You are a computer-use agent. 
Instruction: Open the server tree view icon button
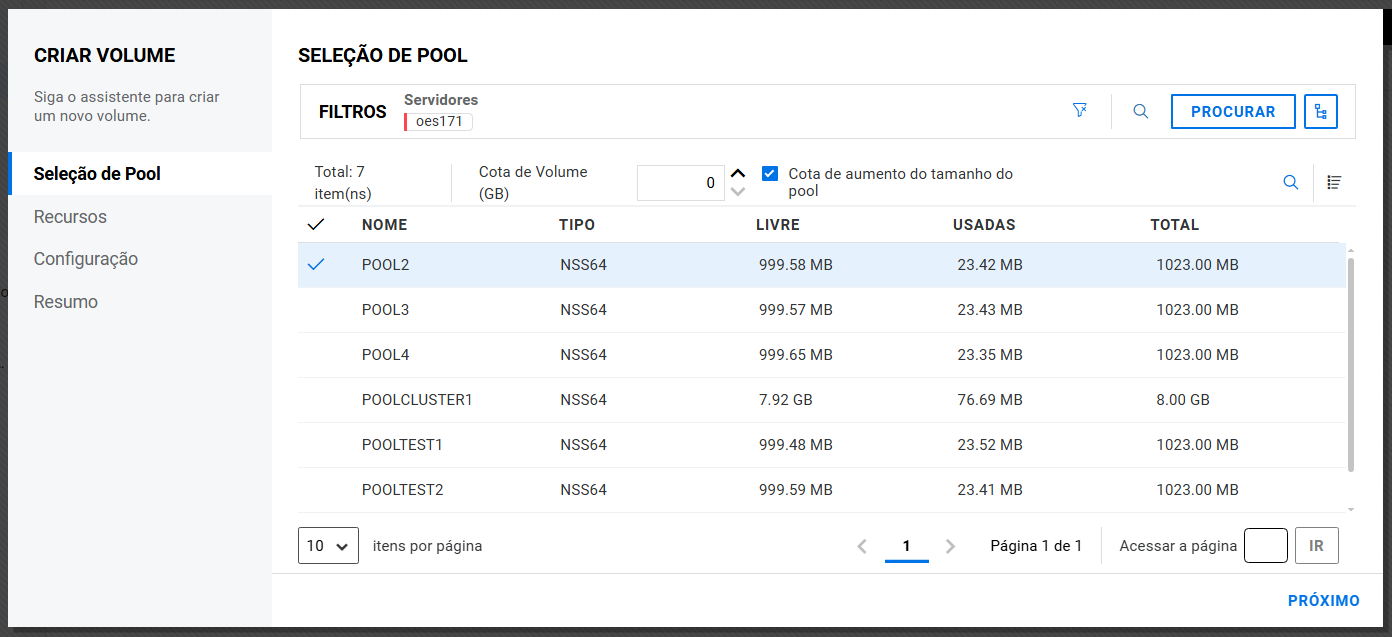click(x=1321, y=112)
